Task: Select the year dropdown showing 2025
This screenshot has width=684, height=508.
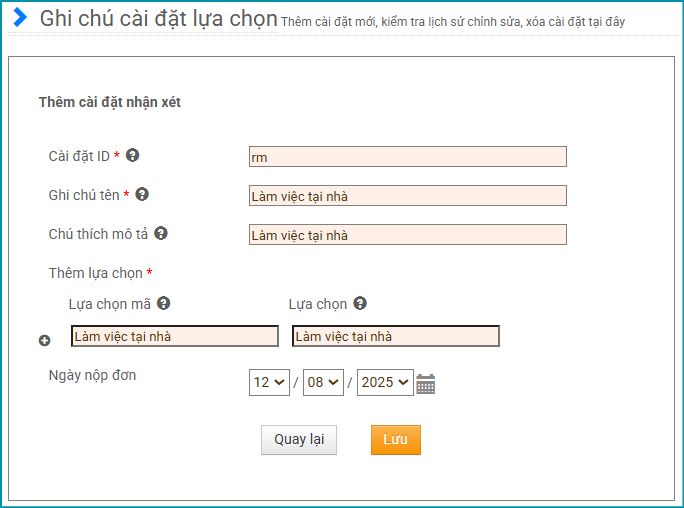Action: 385,382
